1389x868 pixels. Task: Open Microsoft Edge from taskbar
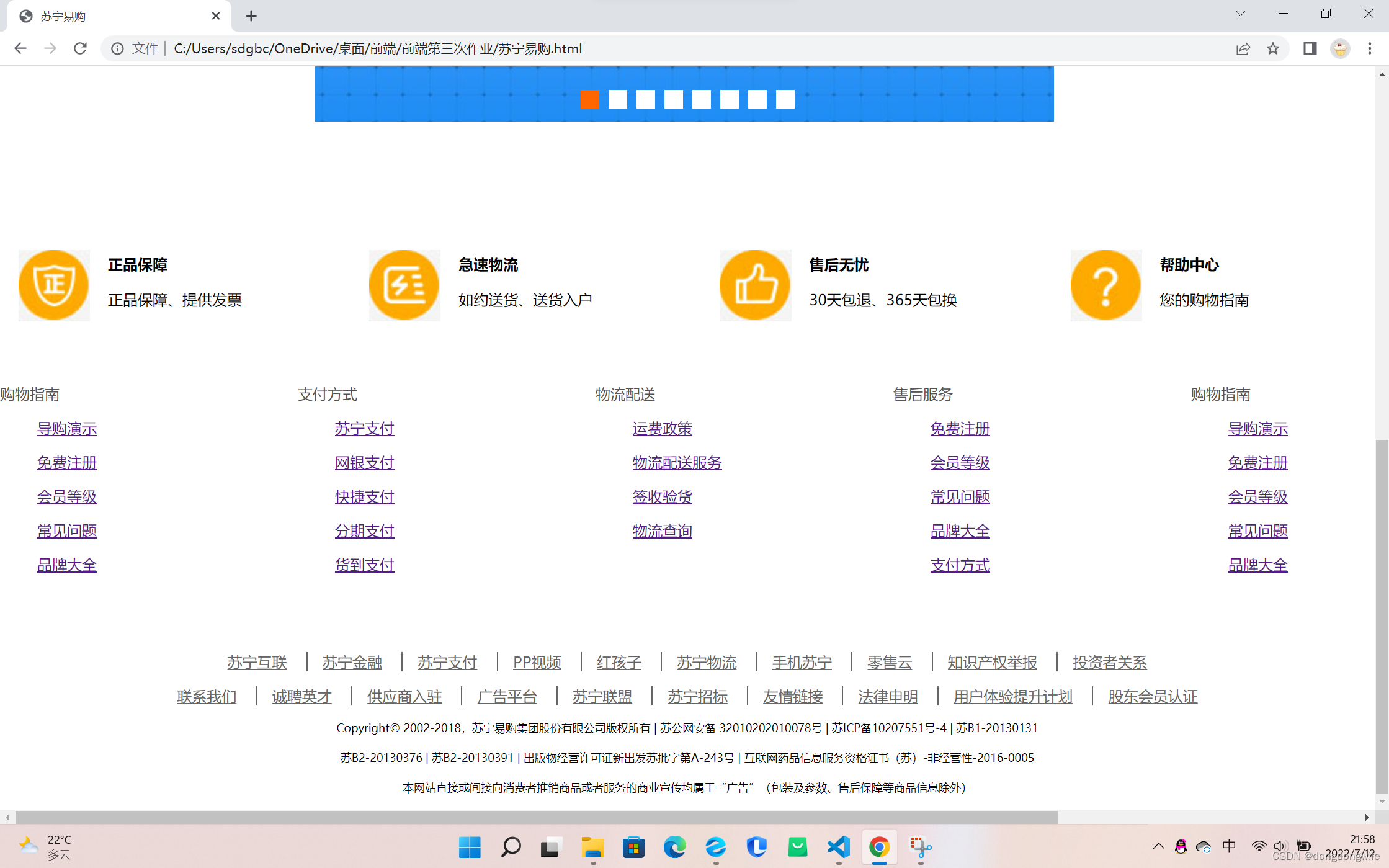tap(674, 847)
